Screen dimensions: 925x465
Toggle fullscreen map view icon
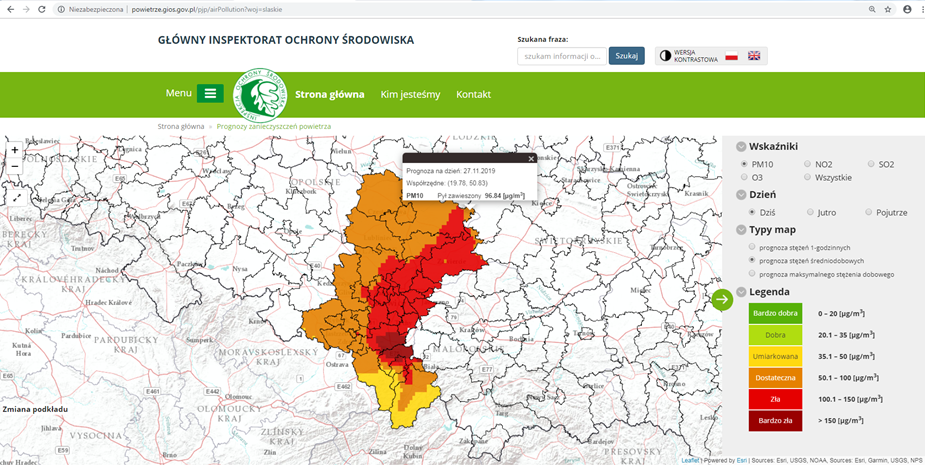point(14,198)
